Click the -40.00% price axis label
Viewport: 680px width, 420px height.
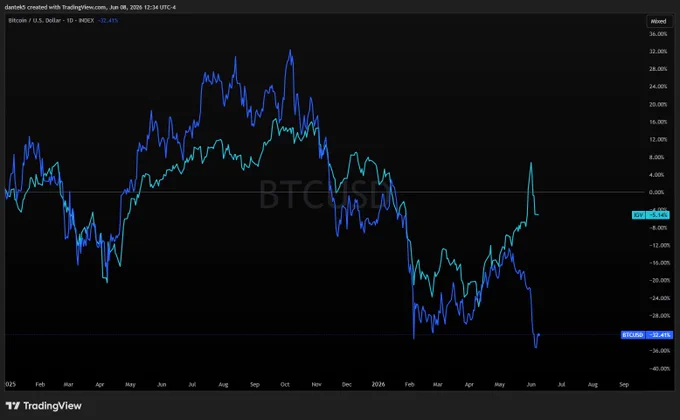(659, 368)
